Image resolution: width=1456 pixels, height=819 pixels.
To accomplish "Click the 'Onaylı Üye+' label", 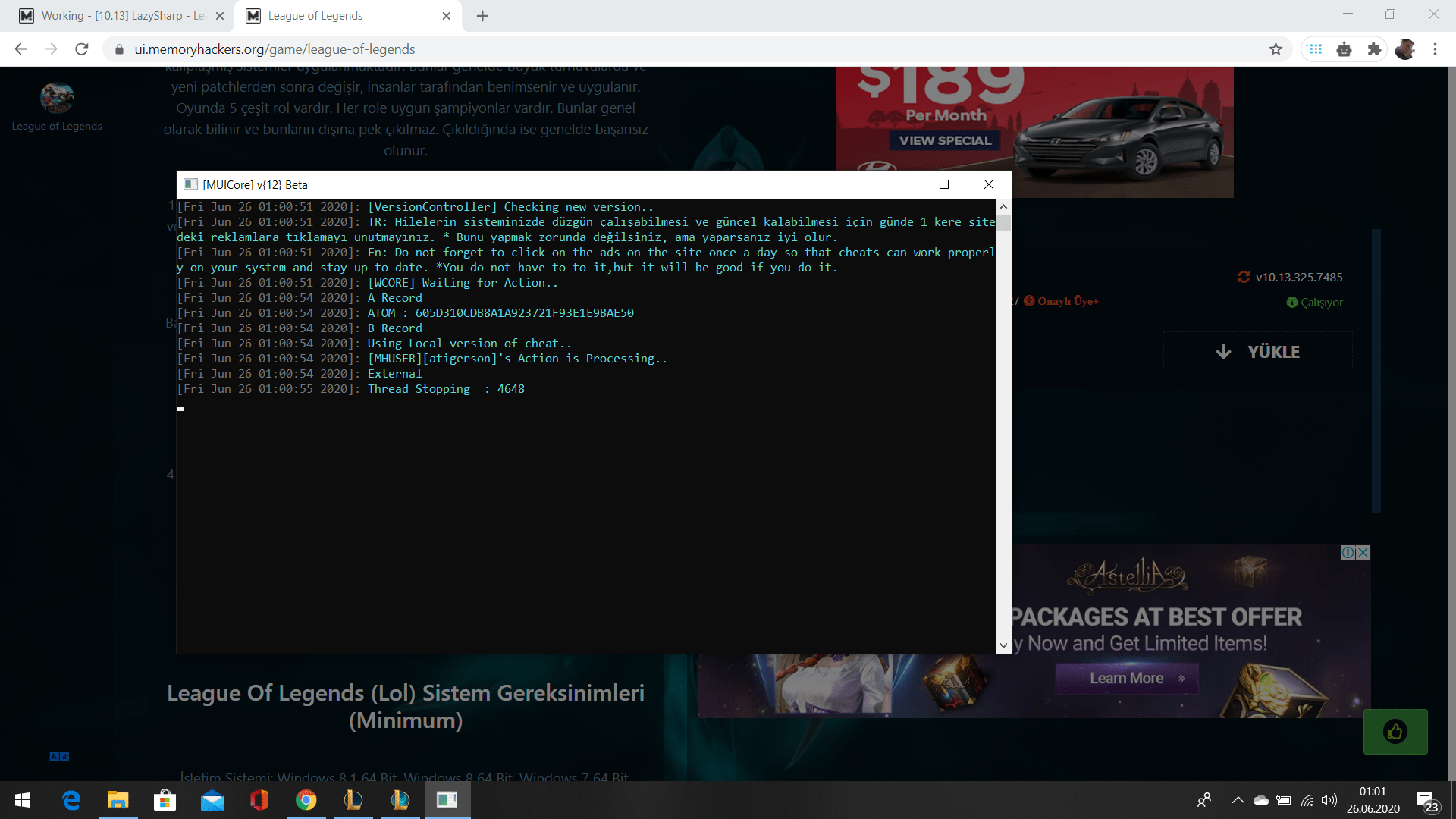I will point(1068,301).
